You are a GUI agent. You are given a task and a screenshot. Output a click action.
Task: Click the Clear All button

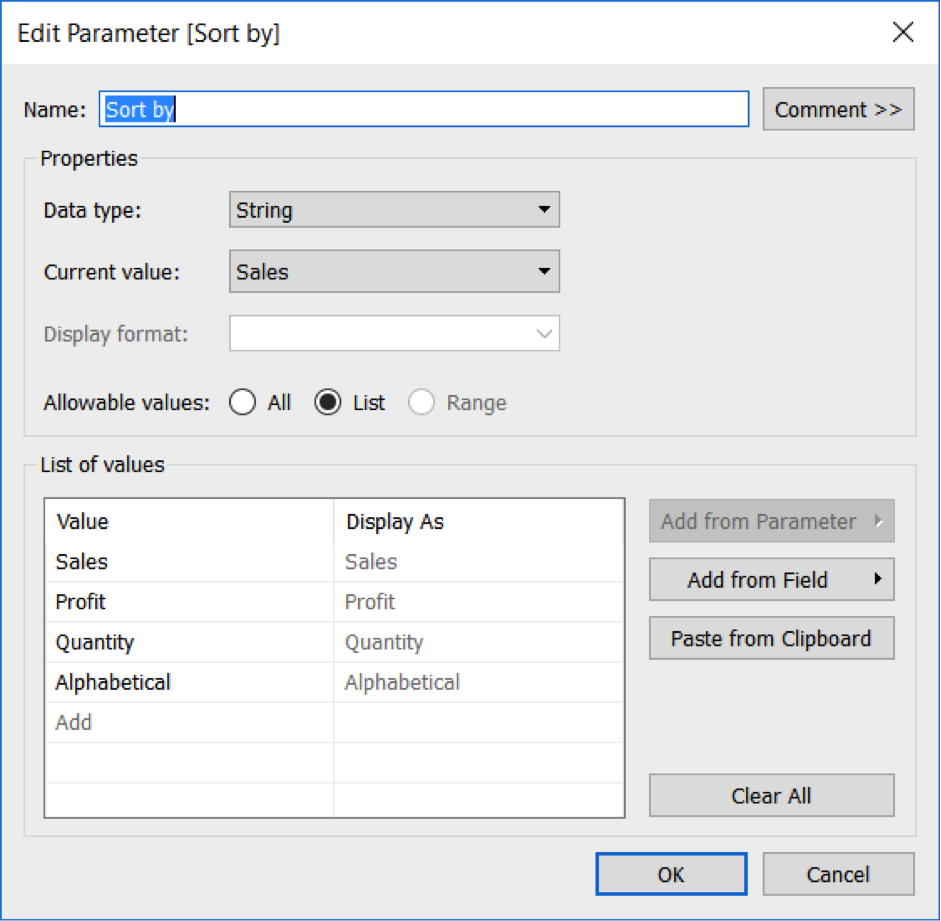pyautogui.click(x=772, y=796)
